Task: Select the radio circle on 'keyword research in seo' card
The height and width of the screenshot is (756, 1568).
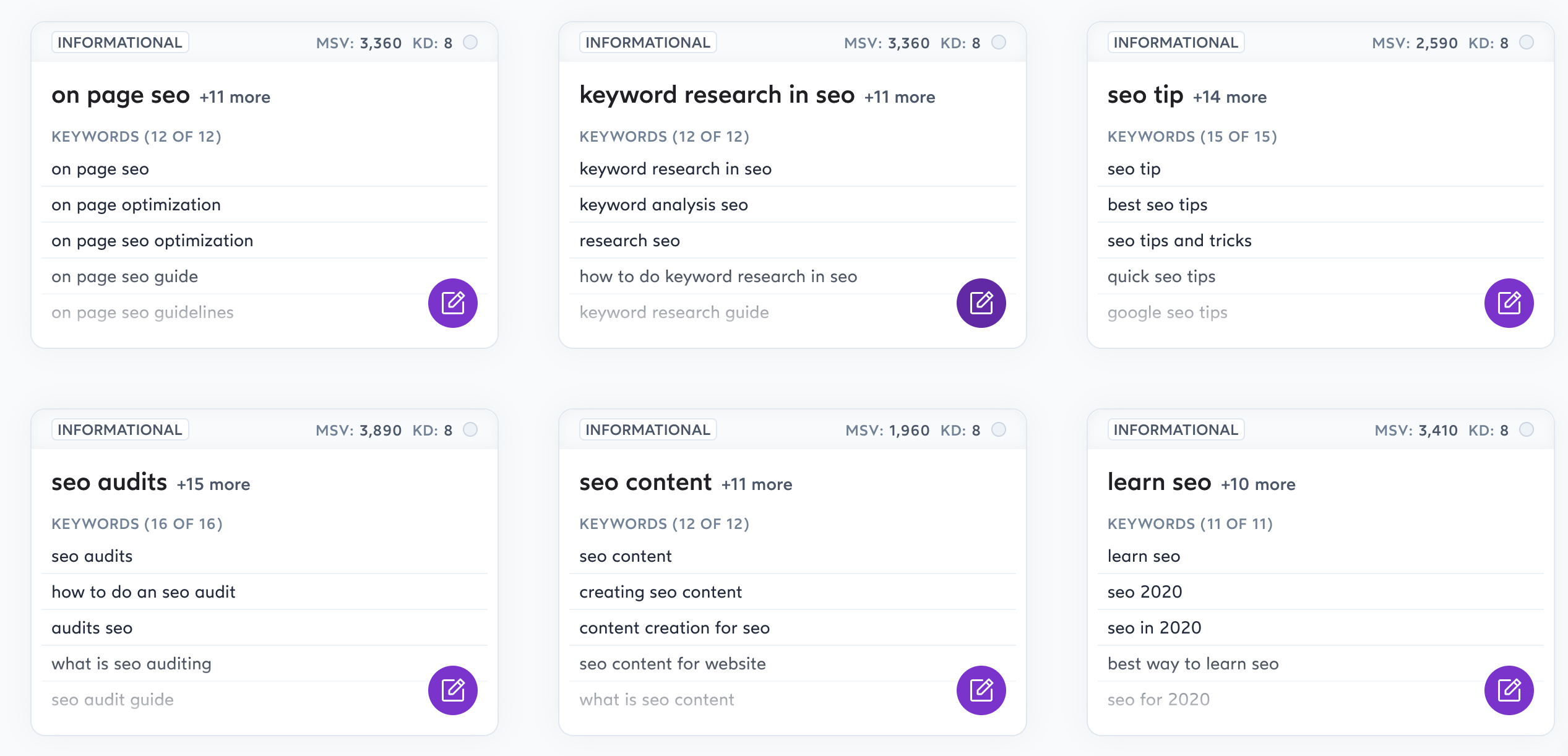Action: [999, 42]
